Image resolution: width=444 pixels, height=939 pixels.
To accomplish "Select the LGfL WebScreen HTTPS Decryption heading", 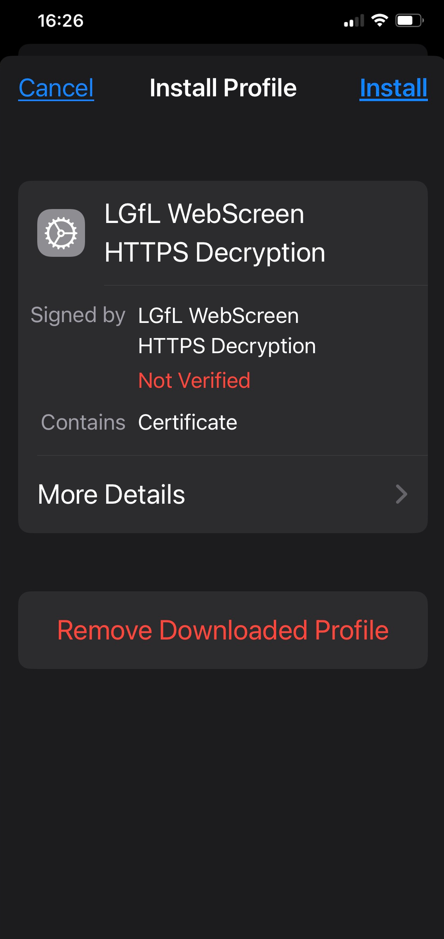I will pyautogui.click(x=215, y=234).
